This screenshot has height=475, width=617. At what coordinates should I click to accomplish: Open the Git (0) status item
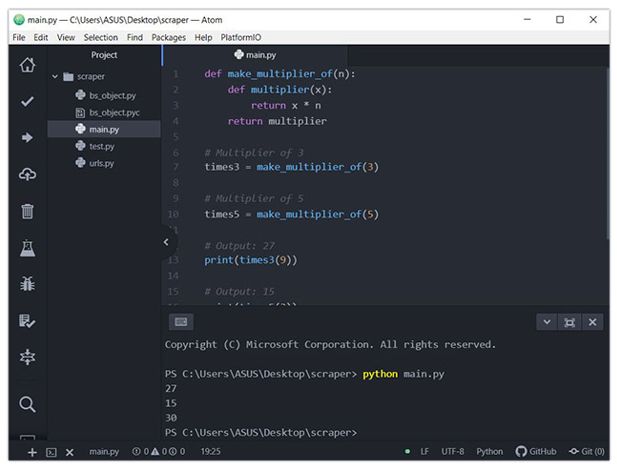(587, 451)
